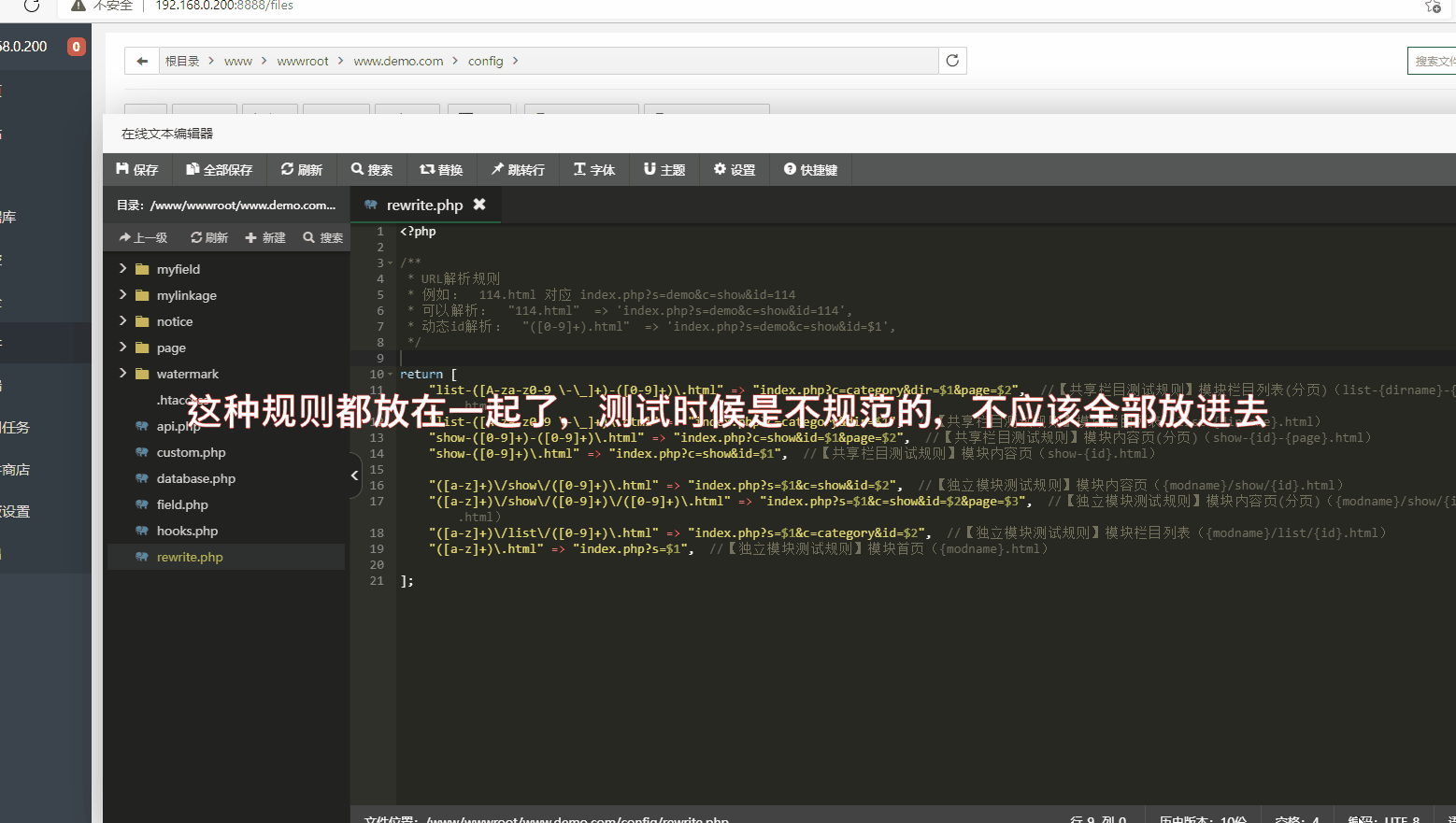This screenshot has height=823, width=1456.
Task: Open field.php in file tree
Action: (182, 504)
